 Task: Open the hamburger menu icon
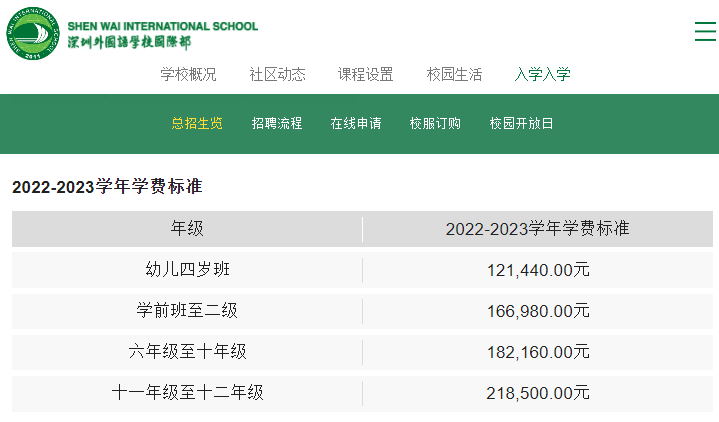(x=705, y=31)
